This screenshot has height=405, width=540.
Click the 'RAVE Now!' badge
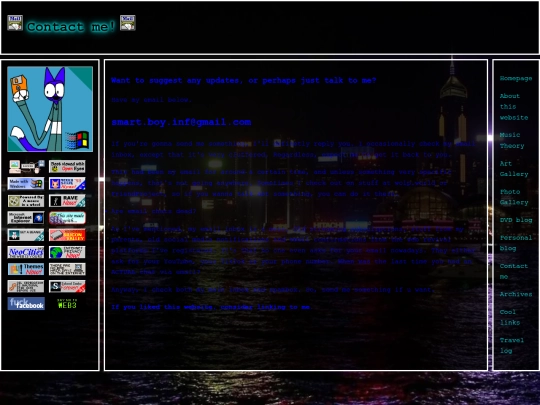67,201
